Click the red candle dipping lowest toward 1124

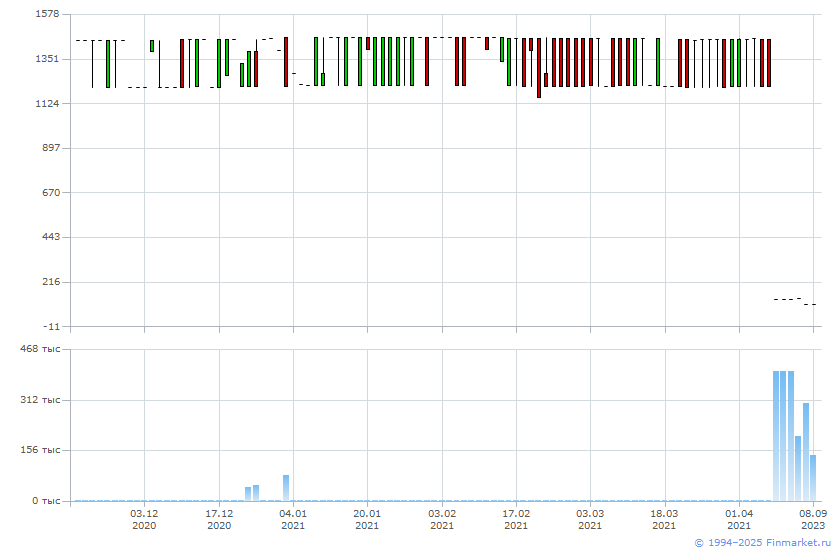pyautogui.click(x=539, y=68)
